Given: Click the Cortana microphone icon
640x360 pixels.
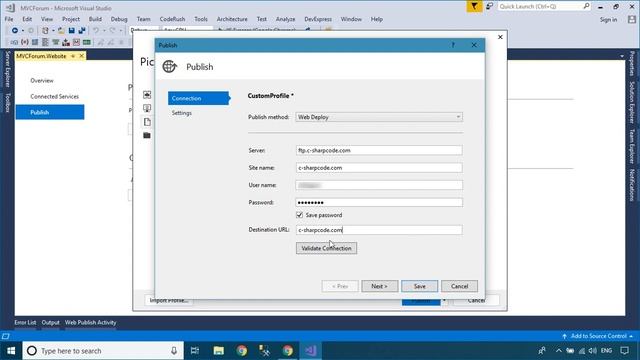Looking at the screenshot, I should pyautogui.click(x=174, y=351).
